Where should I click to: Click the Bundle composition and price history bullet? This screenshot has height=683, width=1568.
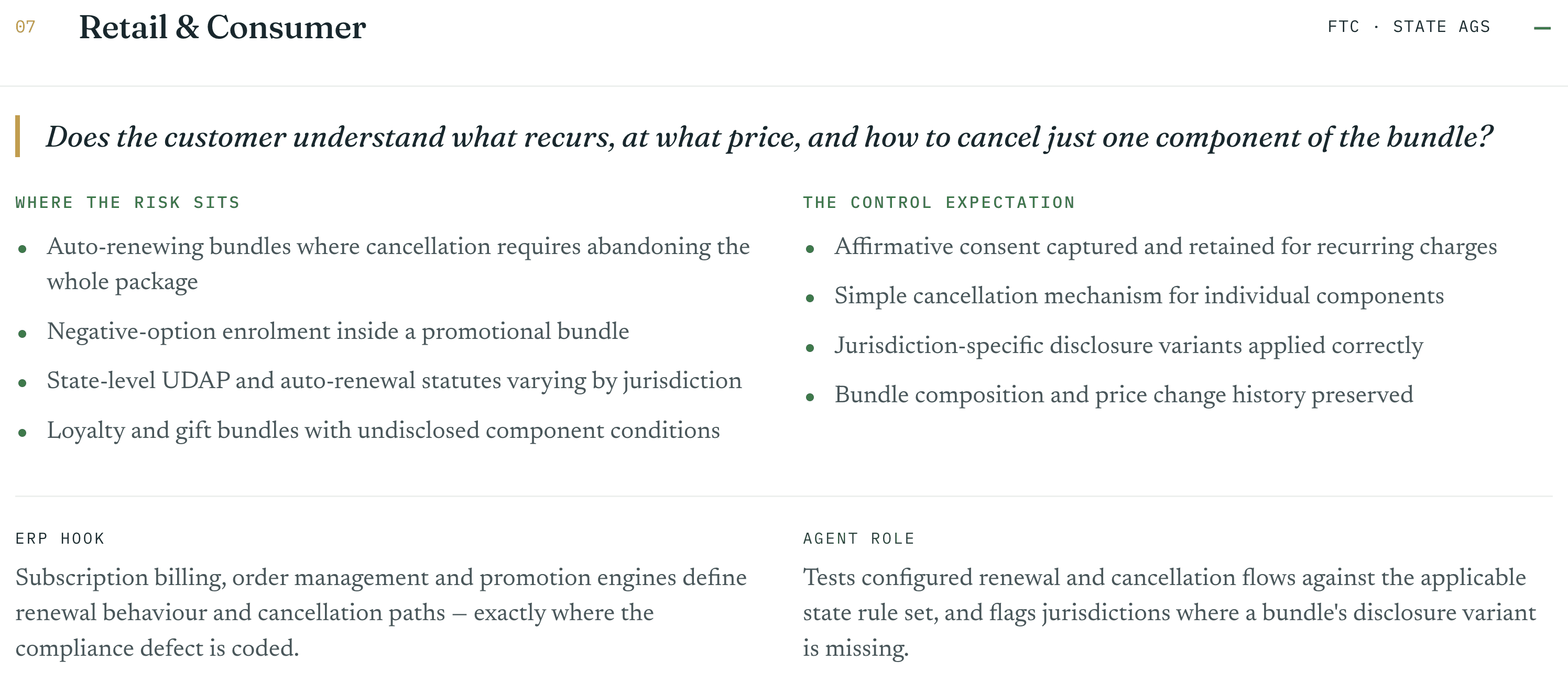[1124, 395]
